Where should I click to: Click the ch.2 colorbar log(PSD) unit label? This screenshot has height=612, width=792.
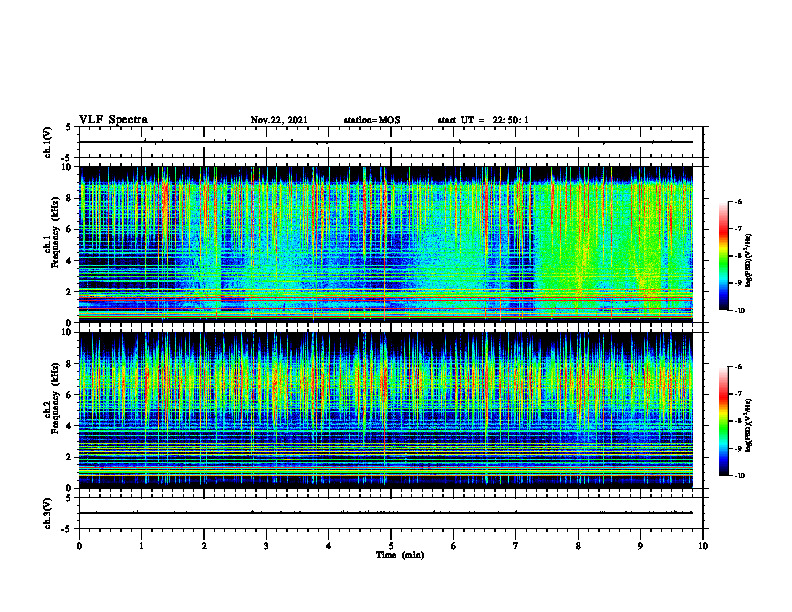point(750,425)
